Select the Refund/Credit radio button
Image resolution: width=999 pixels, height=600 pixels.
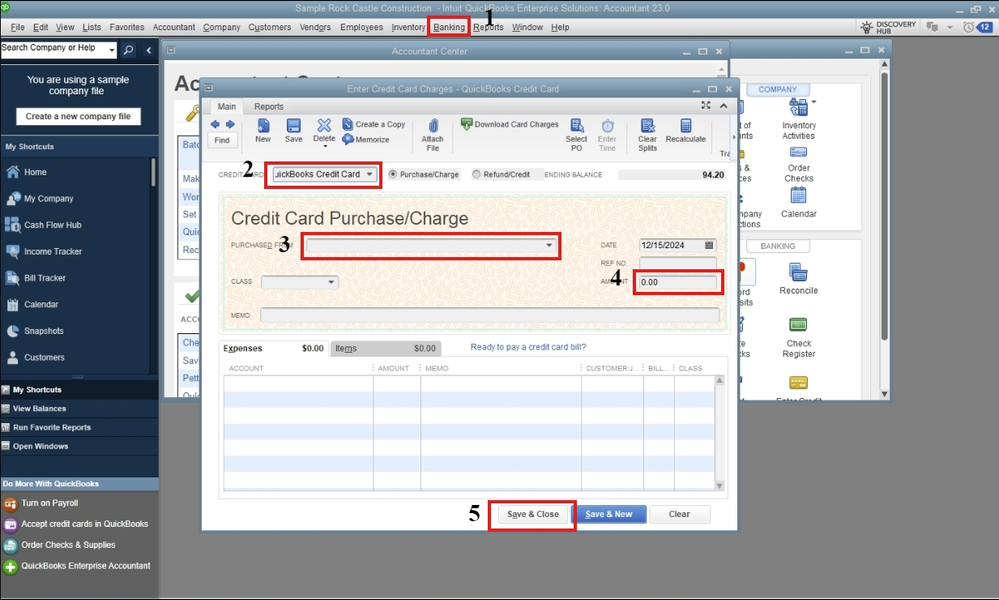point(476,175)
